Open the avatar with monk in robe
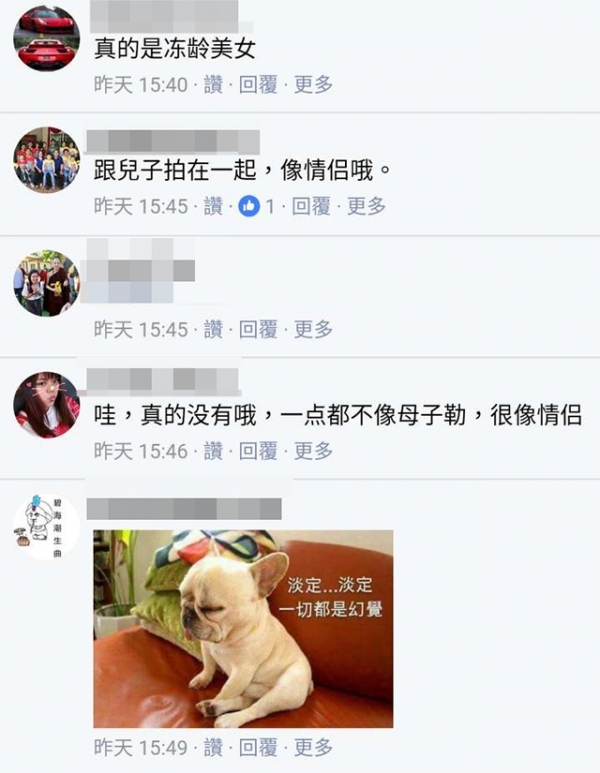Image resolution: width=600 pixels, height=773 pixels. 46,283
